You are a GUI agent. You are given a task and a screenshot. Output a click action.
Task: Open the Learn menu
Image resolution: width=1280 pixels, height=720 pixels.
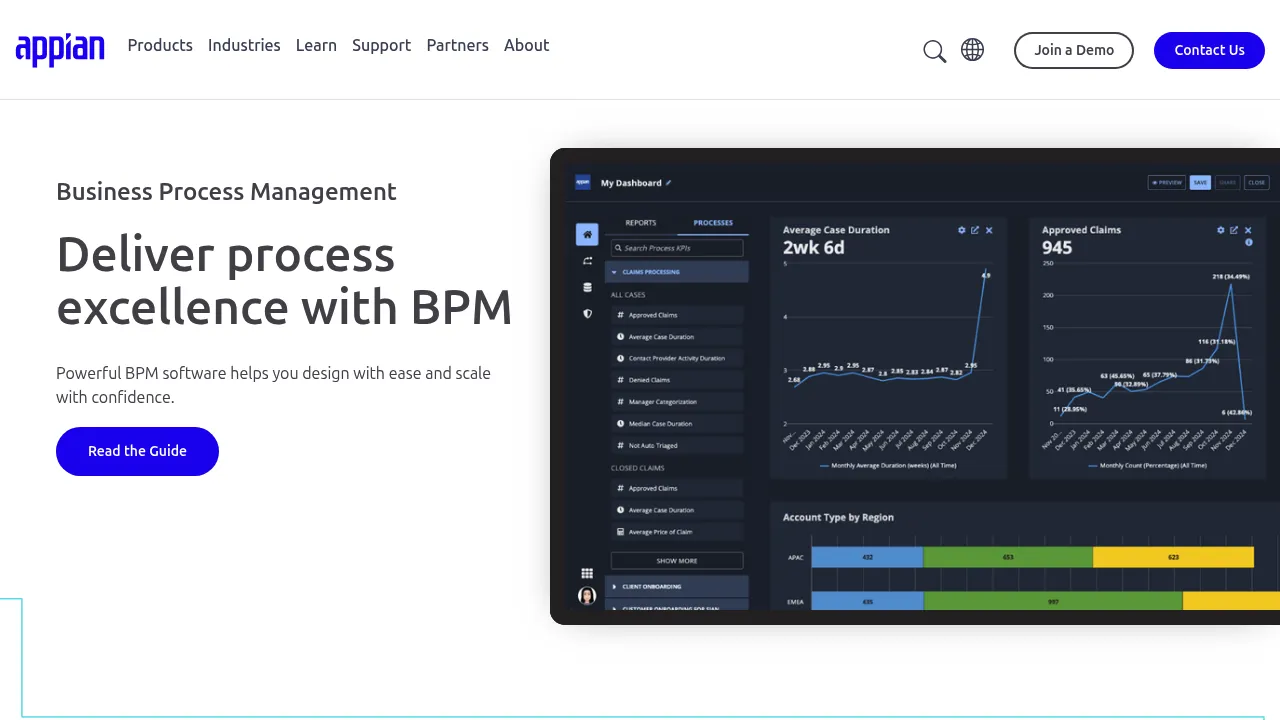pos(316,45)
